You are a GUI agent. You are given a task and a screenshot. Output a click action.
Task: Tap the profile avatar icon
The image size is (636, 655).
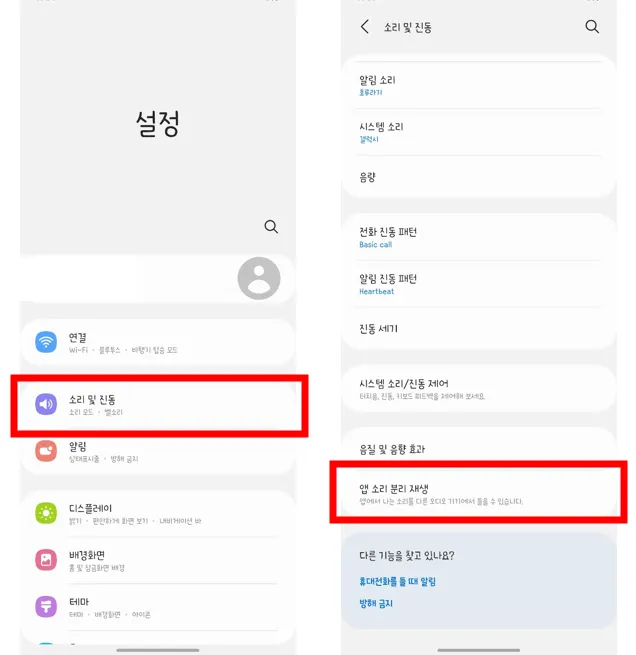pyautogui.click(x=259, y=278)
